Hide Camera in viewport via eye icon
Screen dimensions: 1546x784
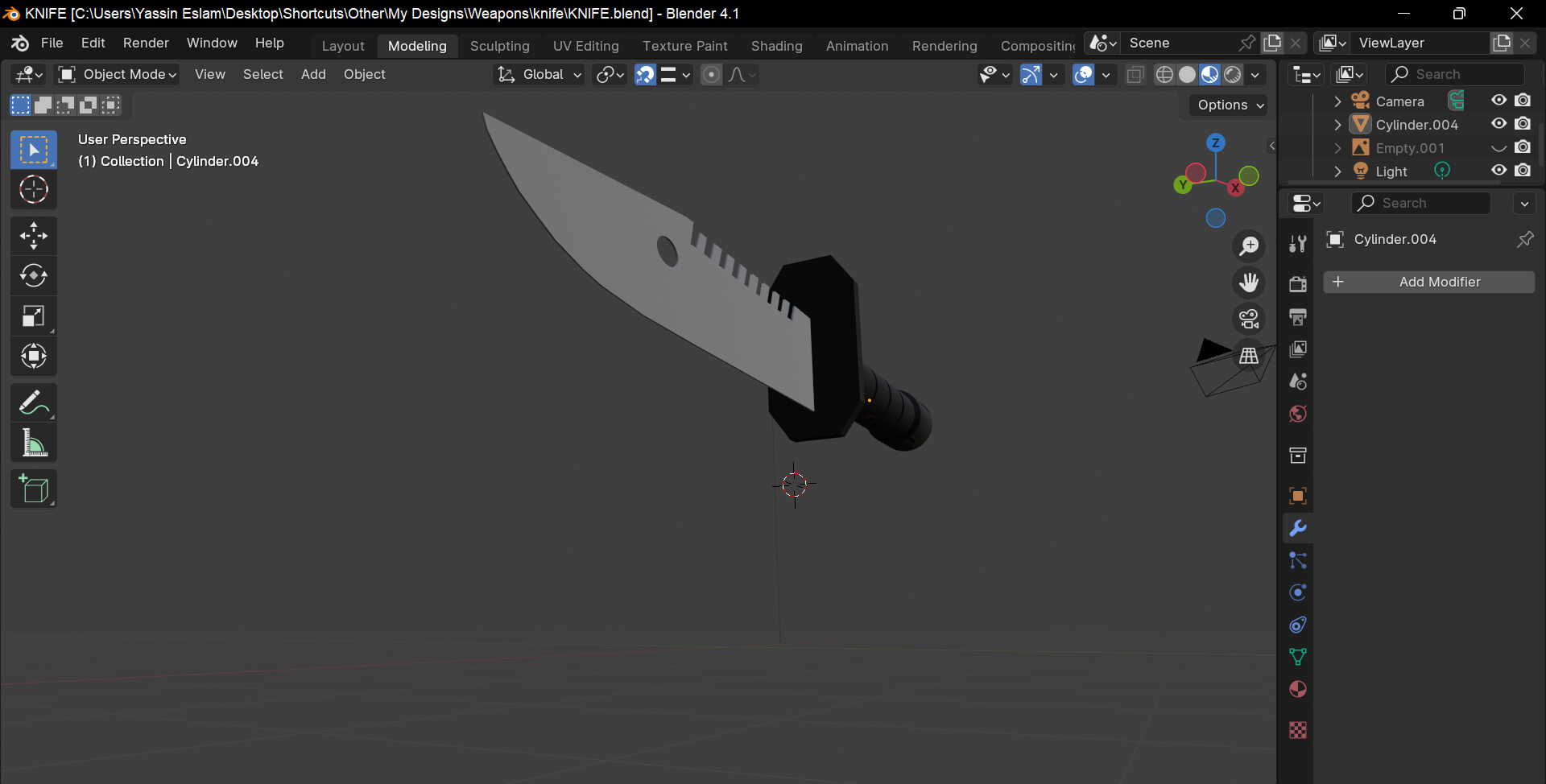click(x=1498, y=101)
